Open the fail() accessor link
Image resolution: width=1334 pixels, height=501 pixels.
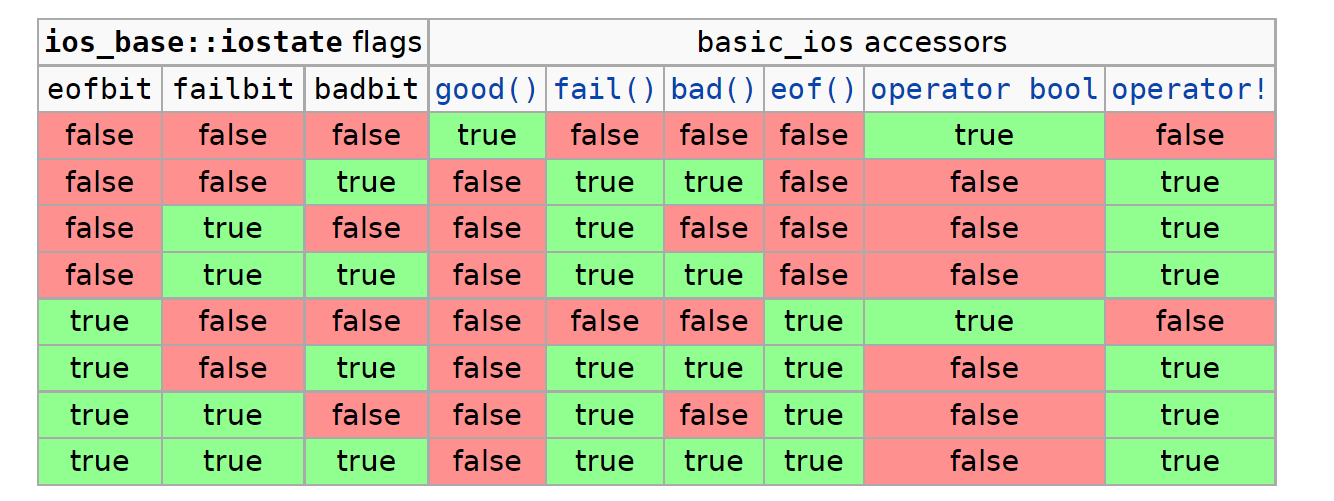coord(605,90)
